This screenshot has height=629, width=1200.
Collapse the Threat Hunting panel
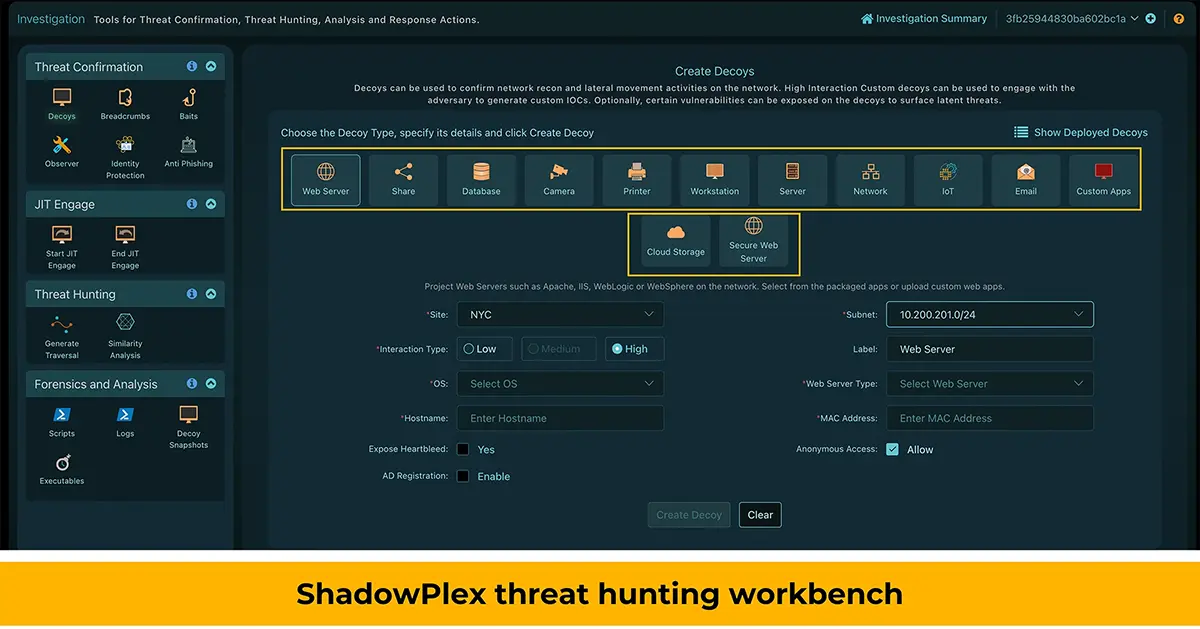point(211,294)
